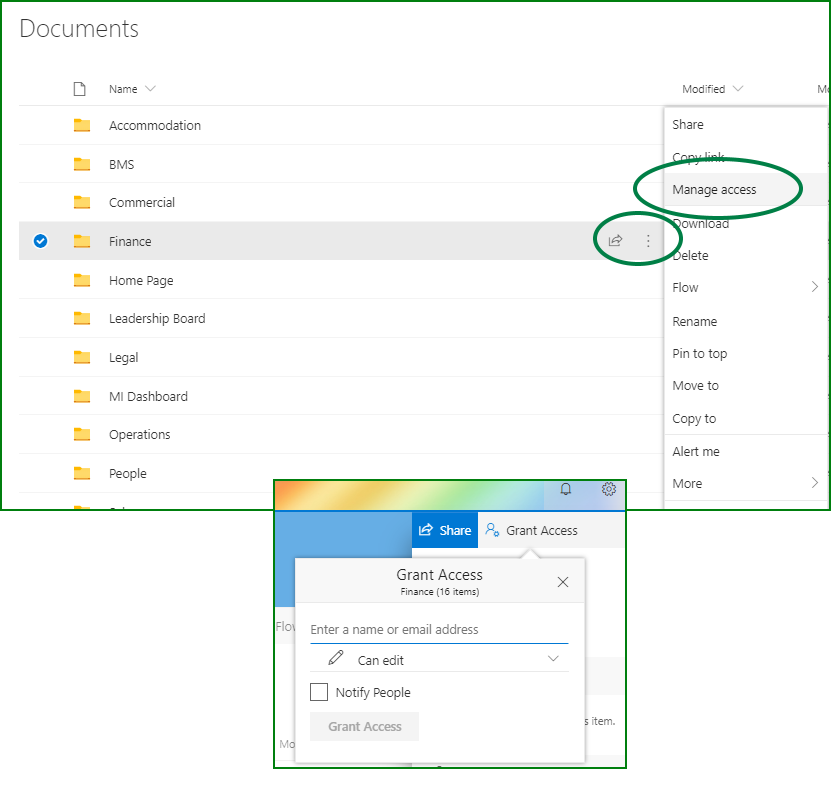831x800 pixels.
Task: Tick the Notify People checkbox
Action: click(x=319, y=692)
